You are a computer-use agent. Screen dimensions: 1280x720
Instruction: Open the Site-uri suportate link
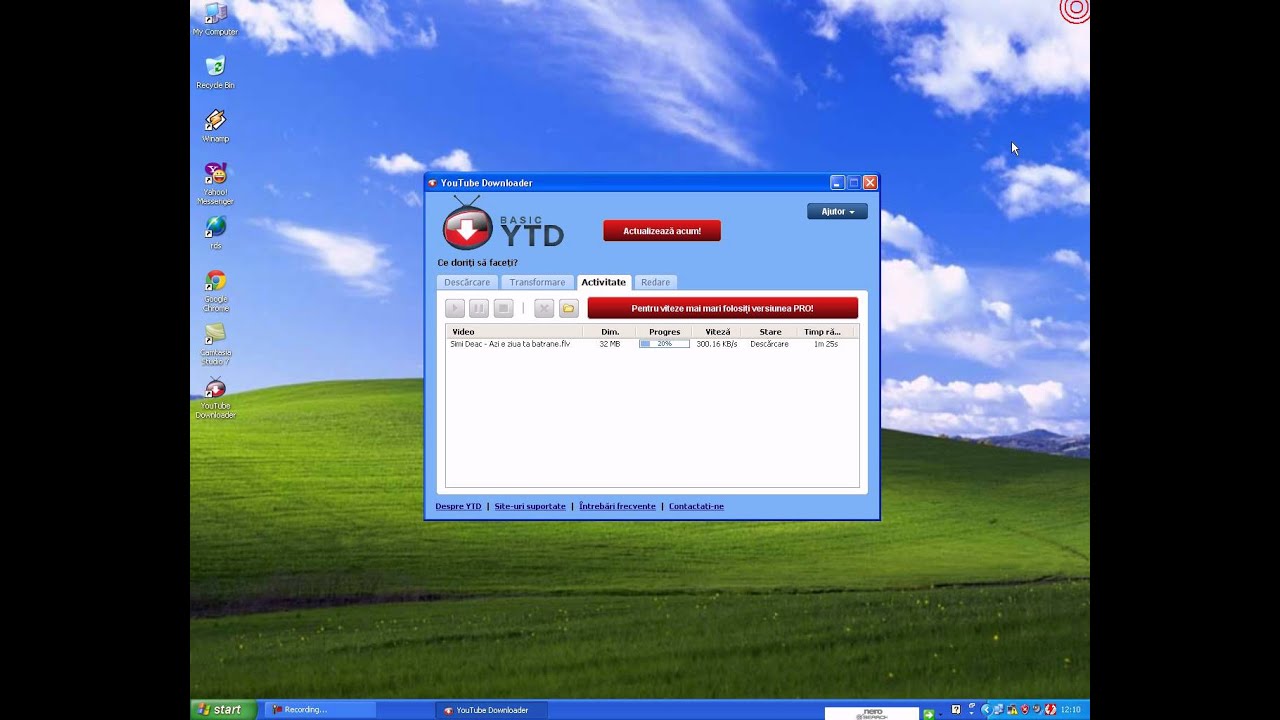click(x=530, y=506)
